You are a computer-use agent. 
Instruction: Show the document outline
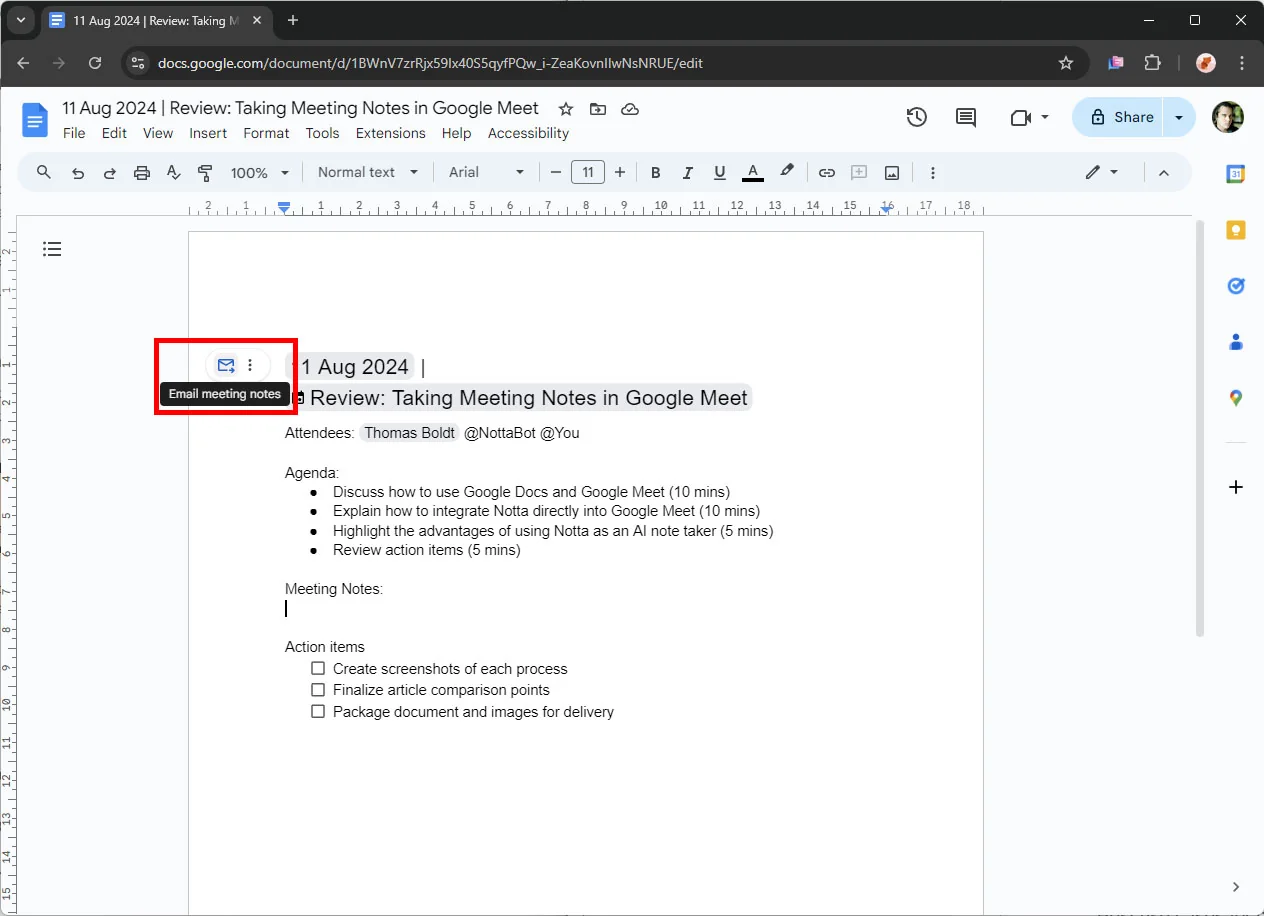(x=52, y=249)
